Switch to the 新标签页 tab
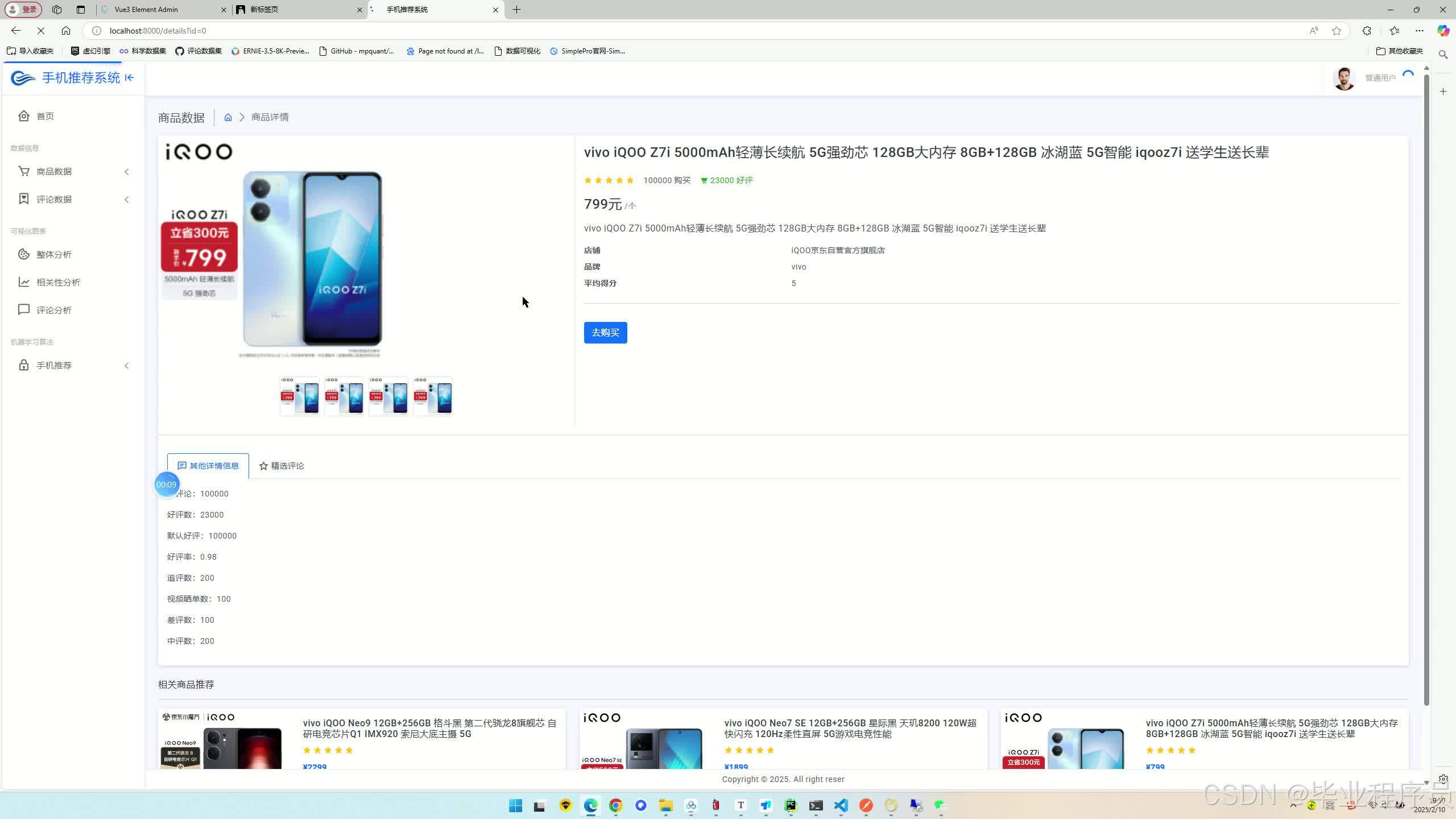This screenshot has height=819, width=1456. [x=300, y=10]
